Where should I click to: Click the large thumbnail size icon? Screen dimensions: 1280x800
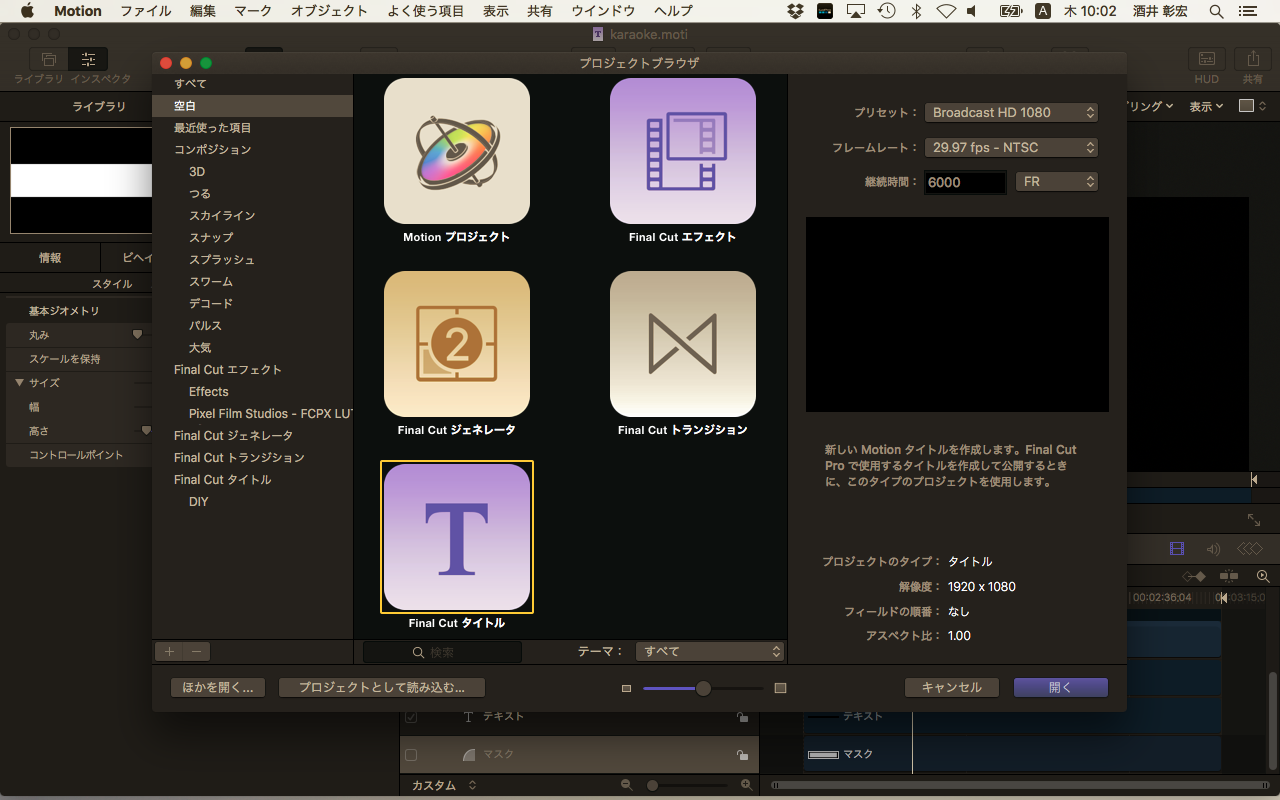781,688
